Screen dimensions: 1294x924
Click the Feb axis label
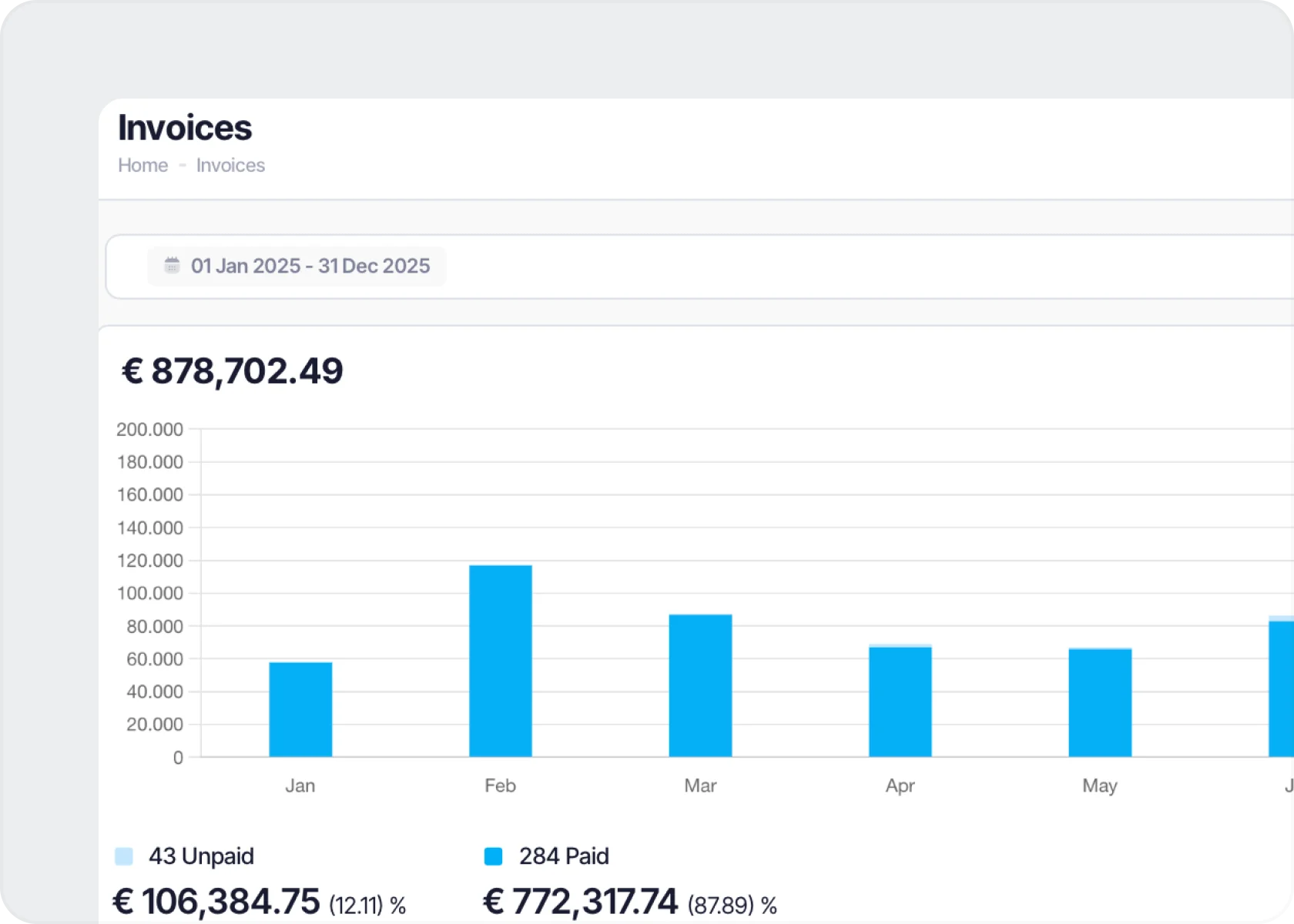501,785
